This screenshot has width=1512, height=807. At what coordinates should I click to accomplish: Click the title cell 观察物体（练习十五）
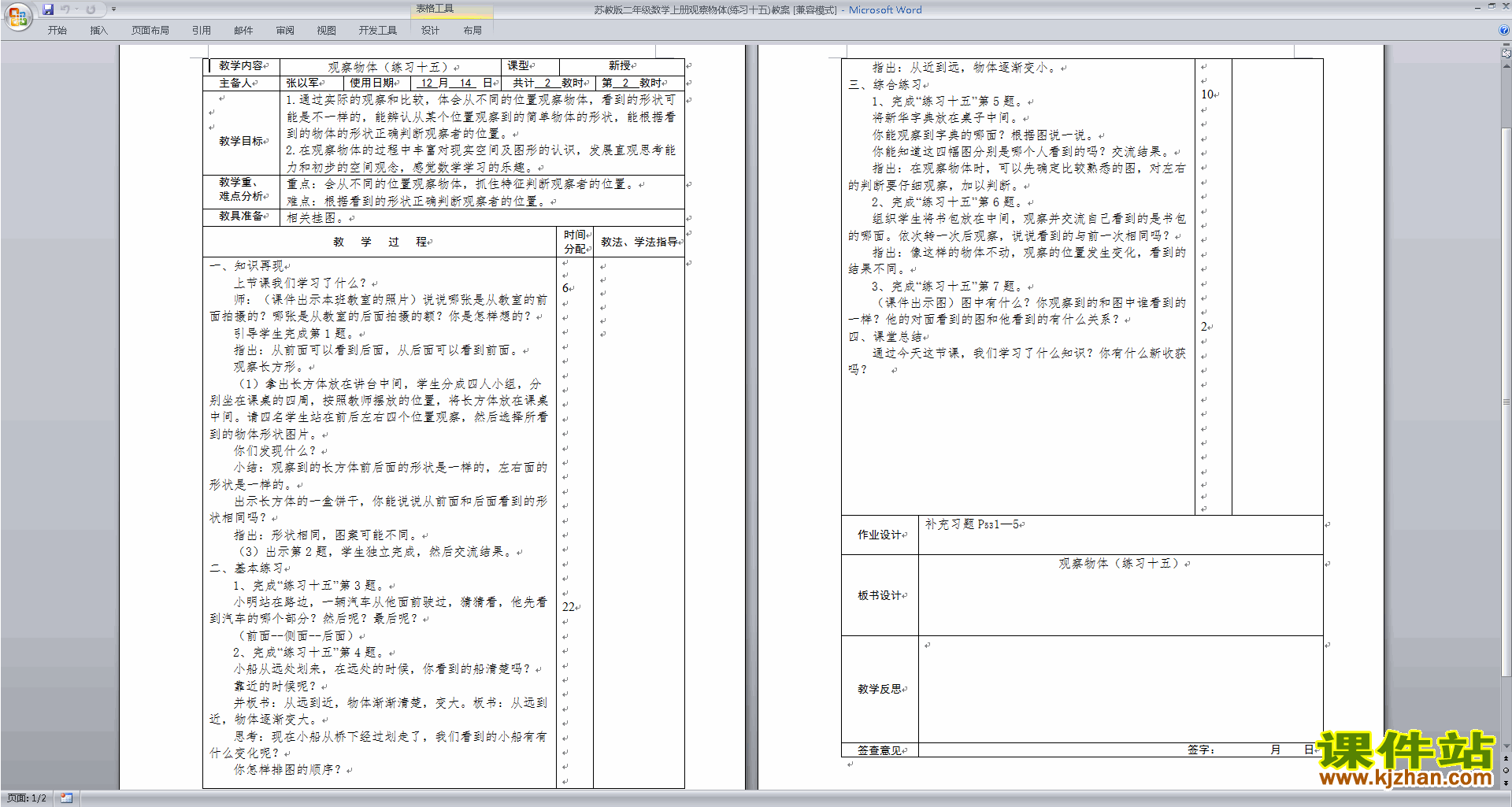(391, 67)
